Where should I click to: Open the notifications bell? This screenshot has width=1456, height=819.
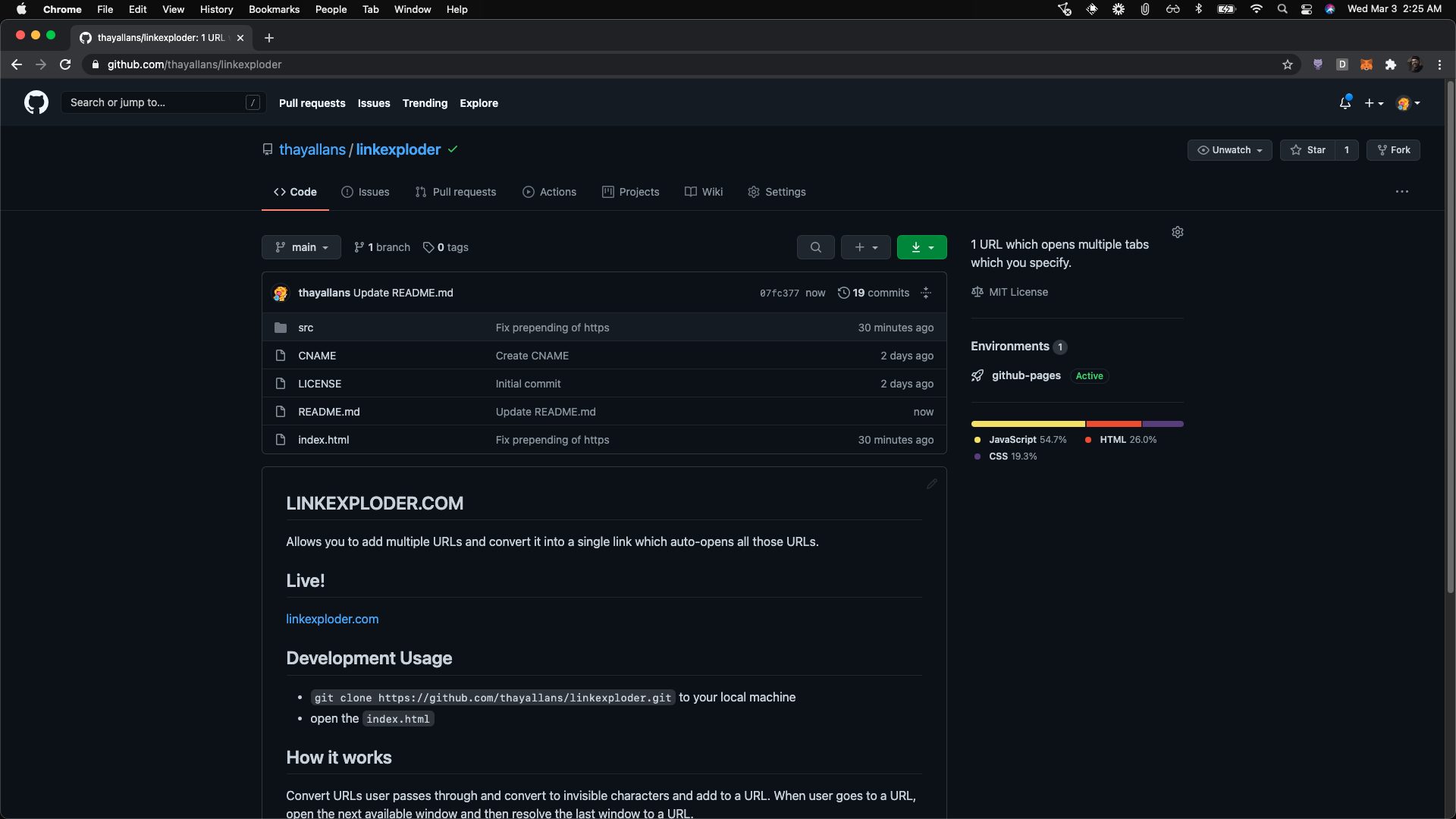1345,102
